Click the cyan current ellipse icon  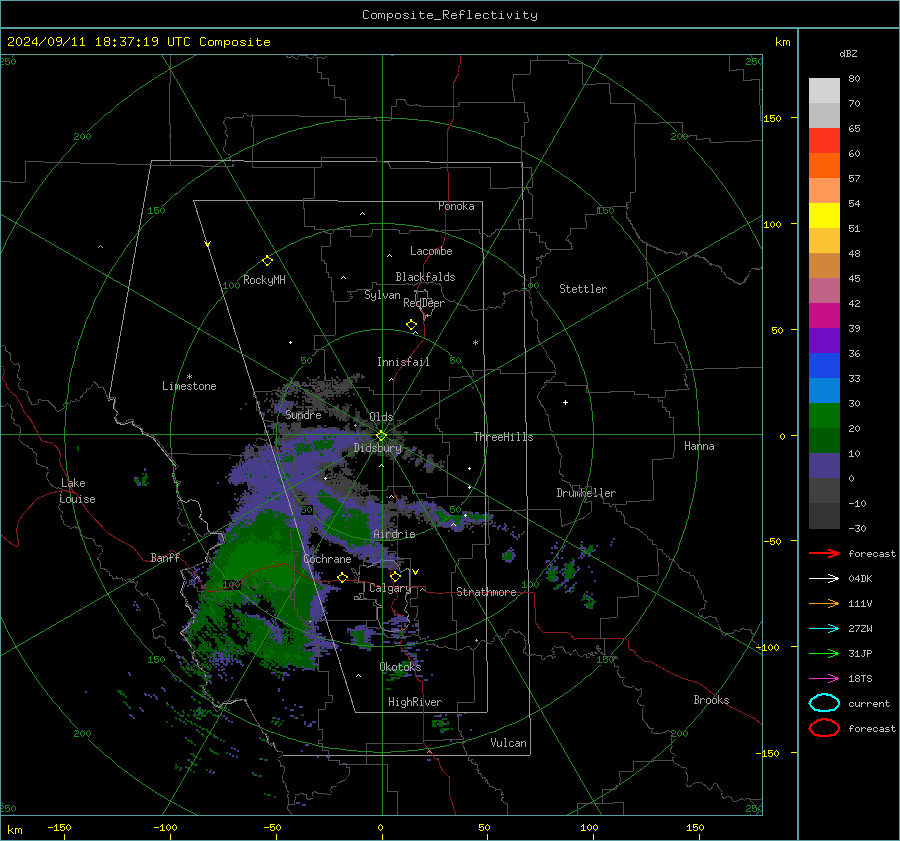tap(824, 703)
